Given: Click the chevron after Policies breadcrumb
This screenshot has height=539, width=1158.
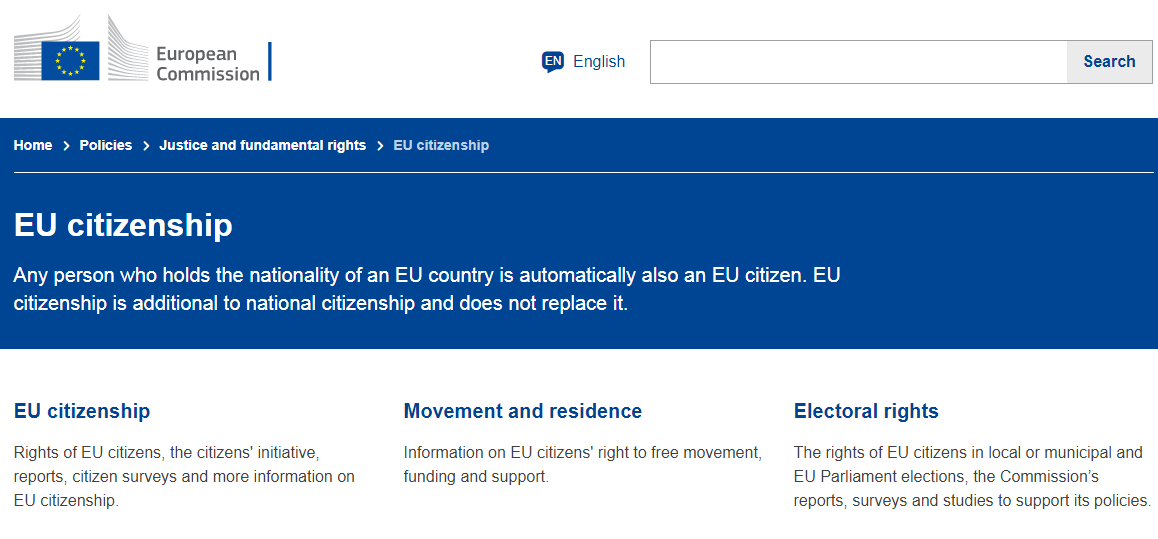Looking at the screenshot, I should [x=146, y=146].
